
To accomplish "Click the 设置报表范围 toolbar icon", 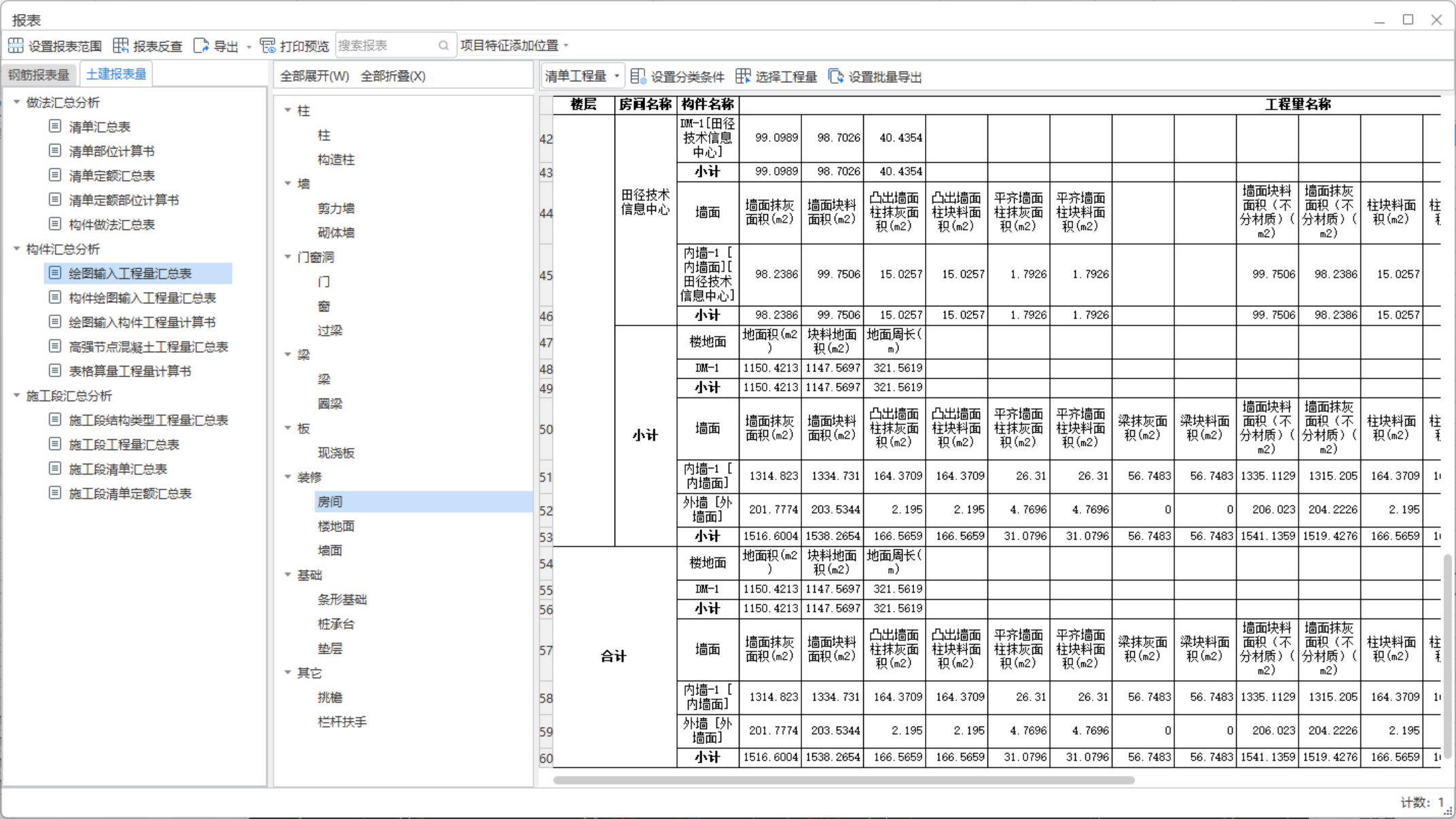I will 16,45.
